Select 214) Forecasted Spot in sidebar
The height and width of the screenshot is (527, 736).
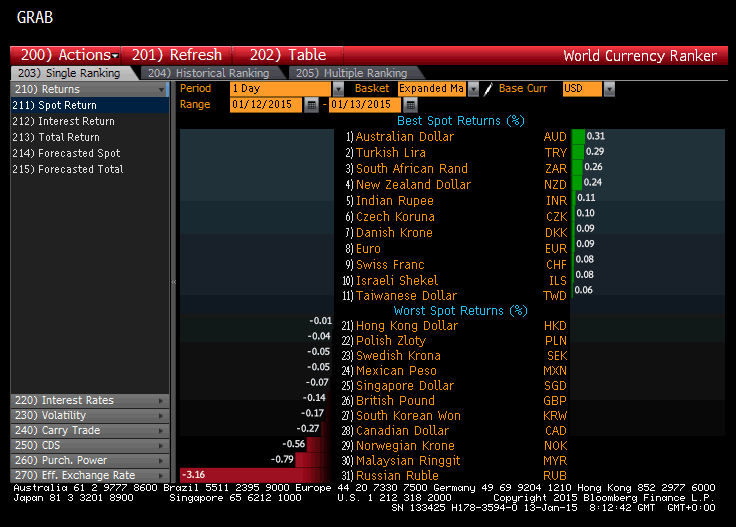tap(90, 153)
